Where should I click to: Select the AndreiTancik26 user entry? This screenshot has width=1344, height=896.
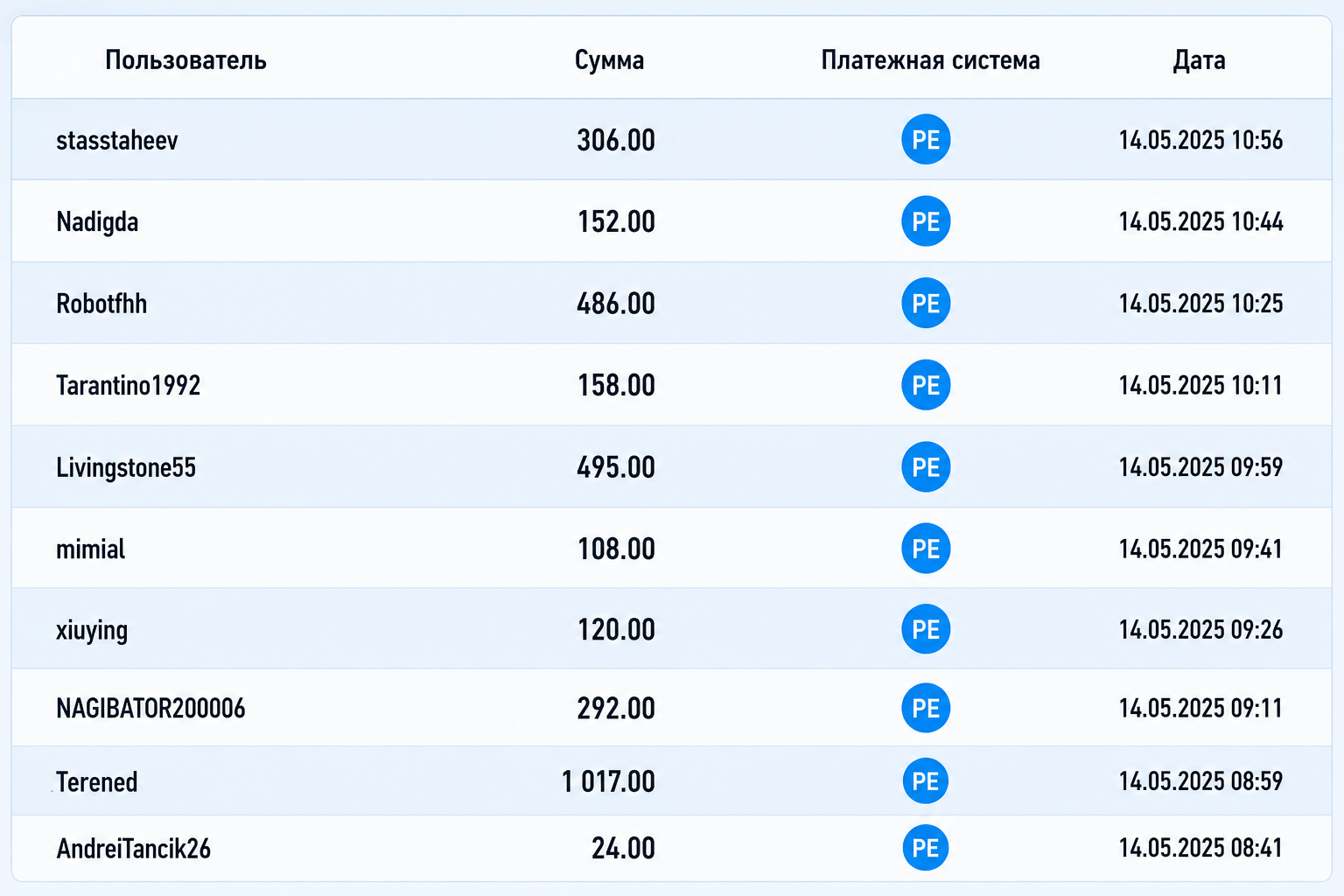click(134, 849)
